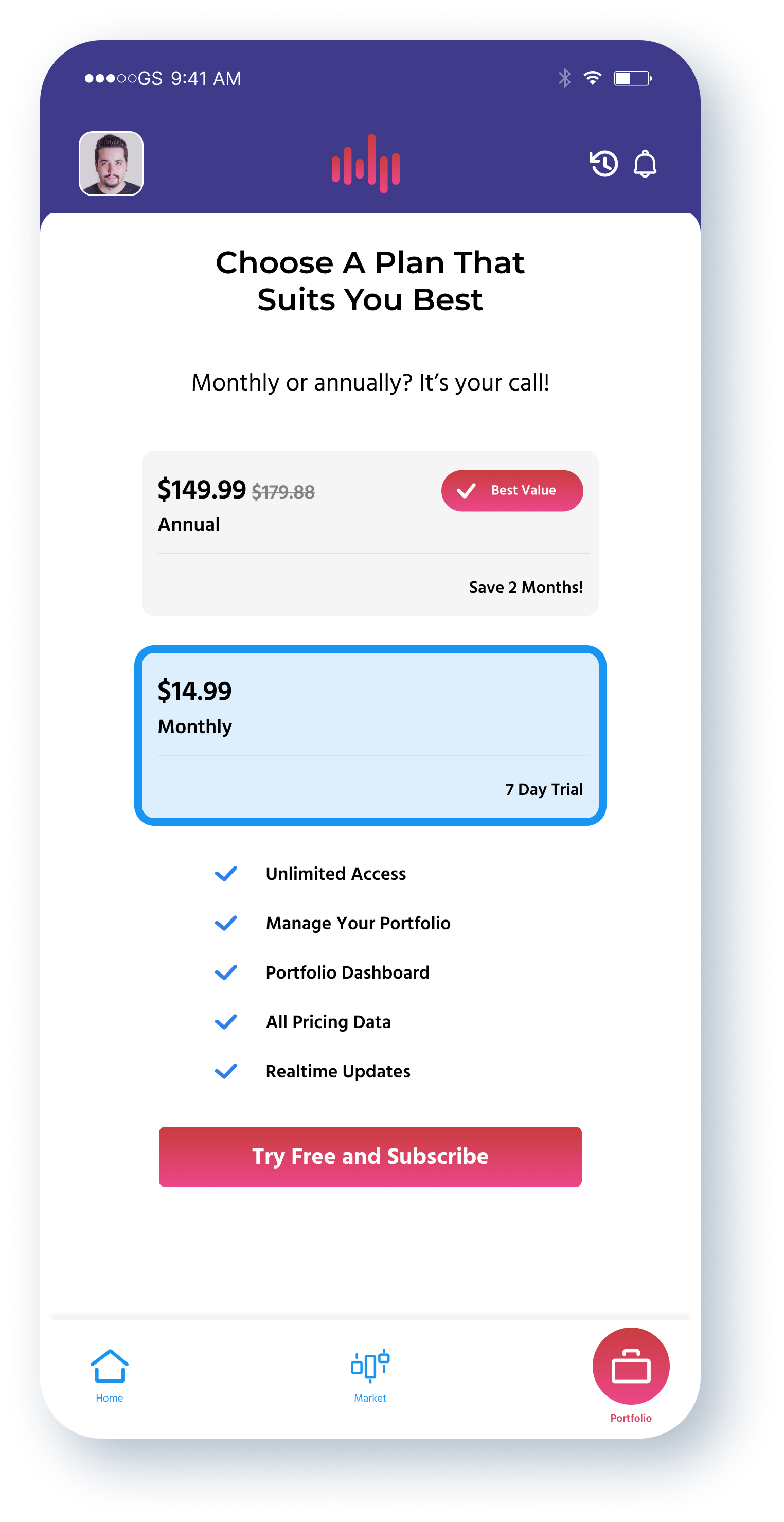
Task: Tap the battery indicator icon
Action: point(632,78)
